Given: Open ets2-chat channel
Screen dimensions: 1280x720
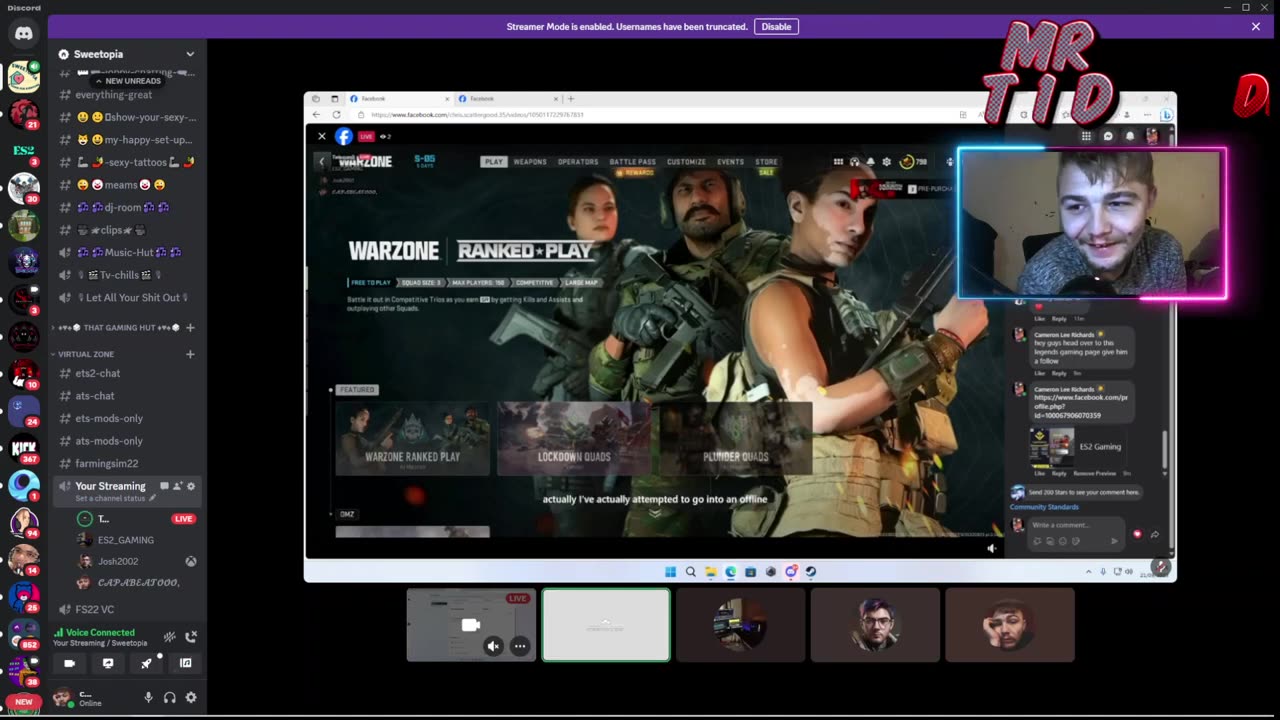Looking at the screenshot, I should coord(127,373).
